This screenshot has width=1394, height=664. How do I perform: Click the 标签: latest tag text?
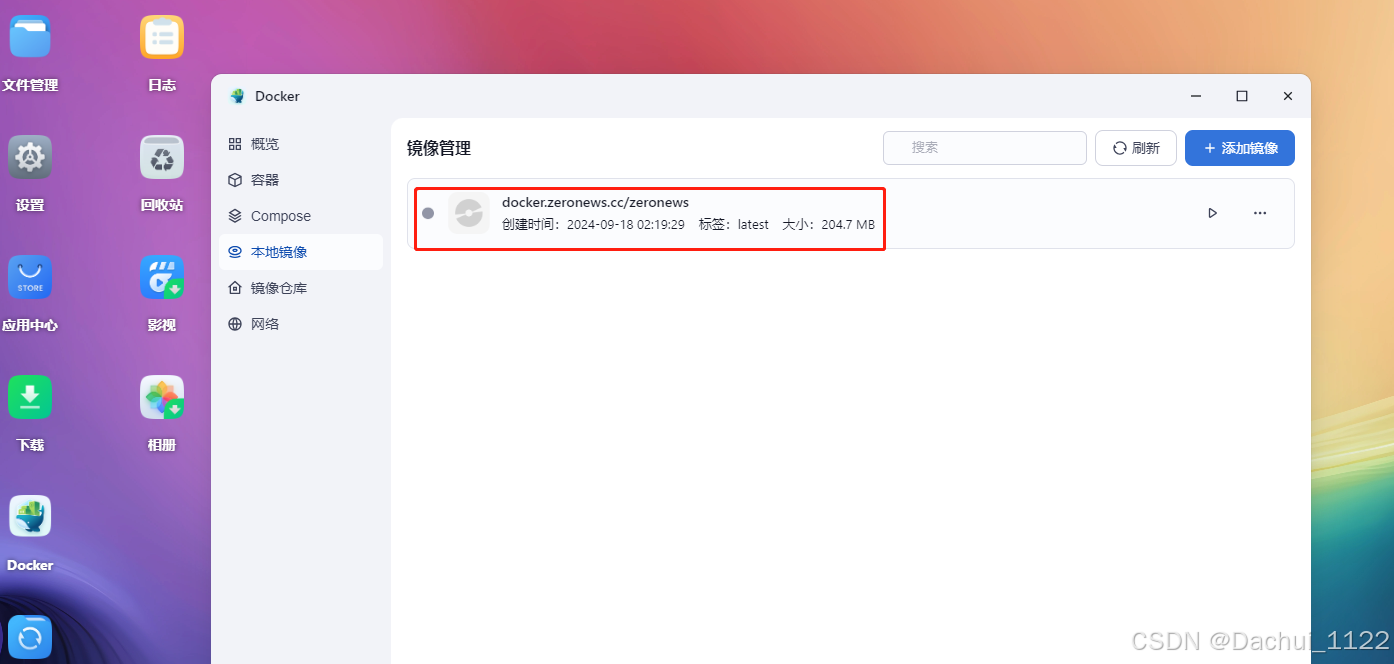tap(734, 225)
